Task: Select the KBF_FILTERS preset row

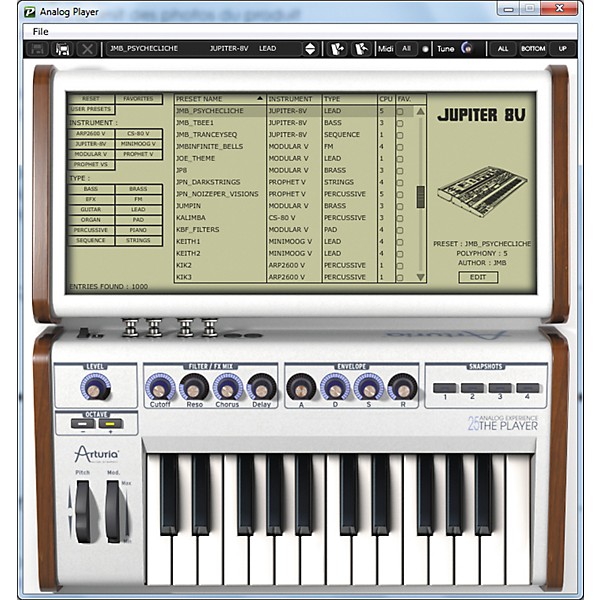Action: pos(294,230)
